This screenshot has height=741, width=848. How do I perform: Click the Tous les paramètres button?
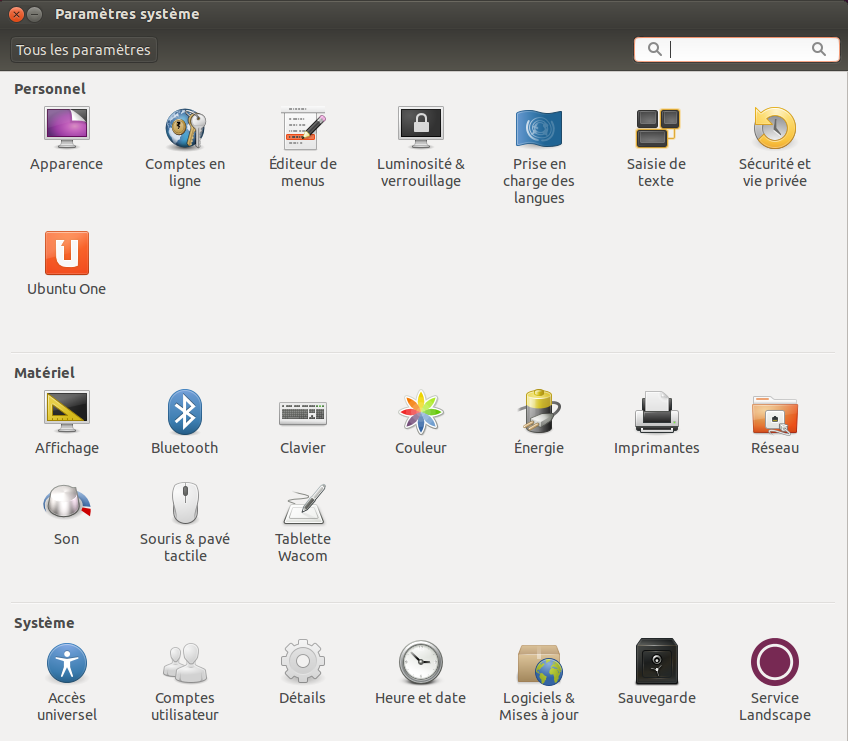(x=84, y=50)
